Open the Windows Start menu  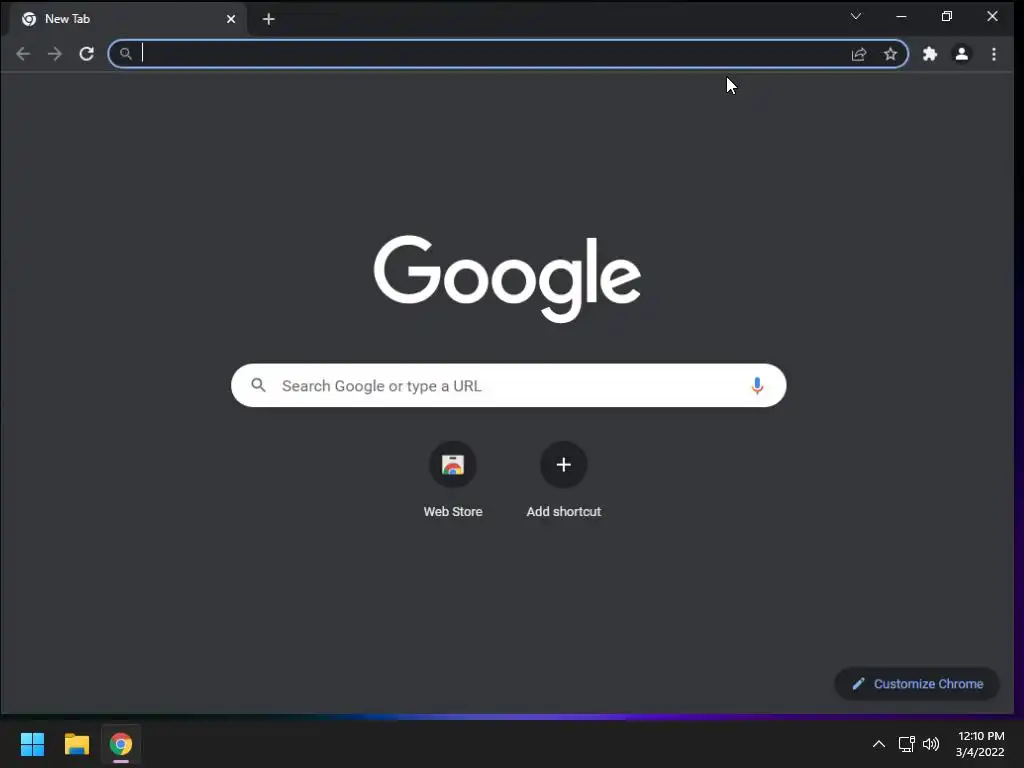point(32,744)
